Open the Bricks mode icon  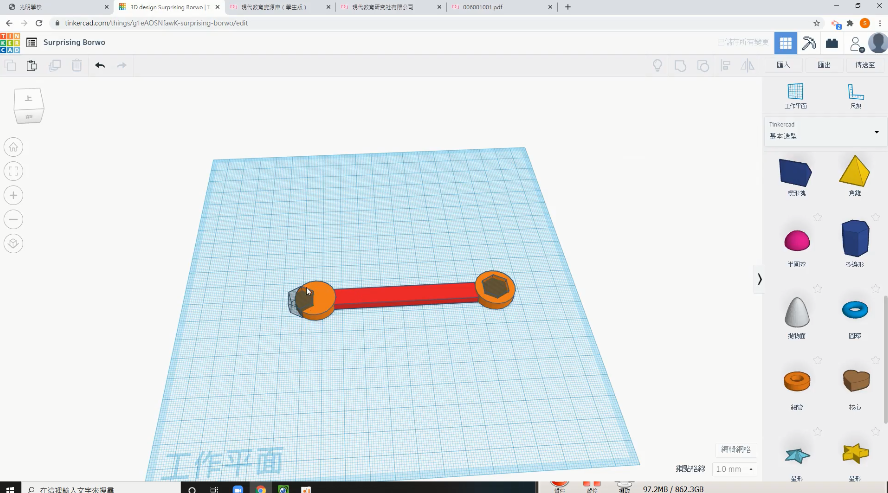click(832, 43)
